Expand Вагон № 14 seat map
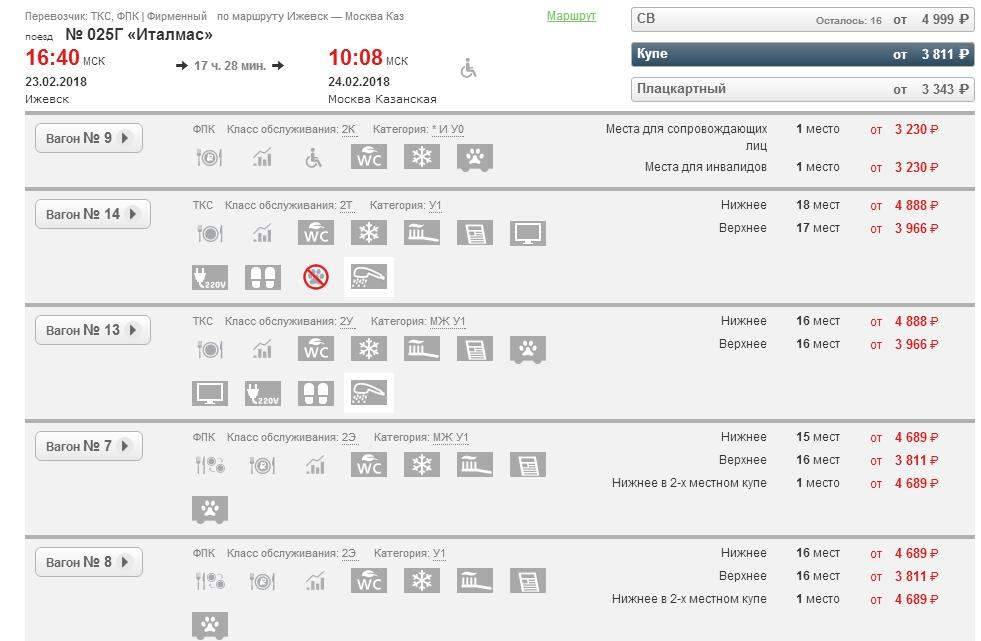The width and height of the screenshot is (981, 641). coord(93,214)
